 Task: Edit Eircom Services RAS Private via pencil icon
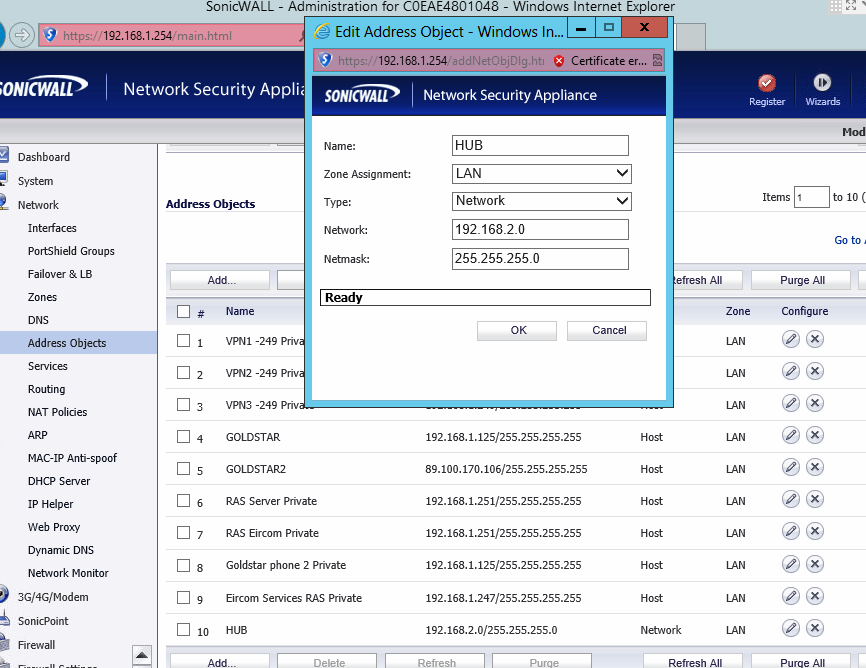791,596
